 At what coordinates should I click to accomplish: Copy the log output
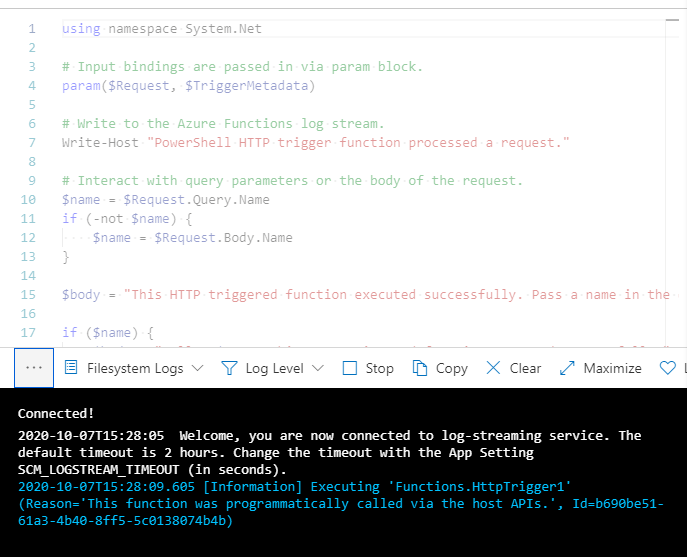(439, 368)
